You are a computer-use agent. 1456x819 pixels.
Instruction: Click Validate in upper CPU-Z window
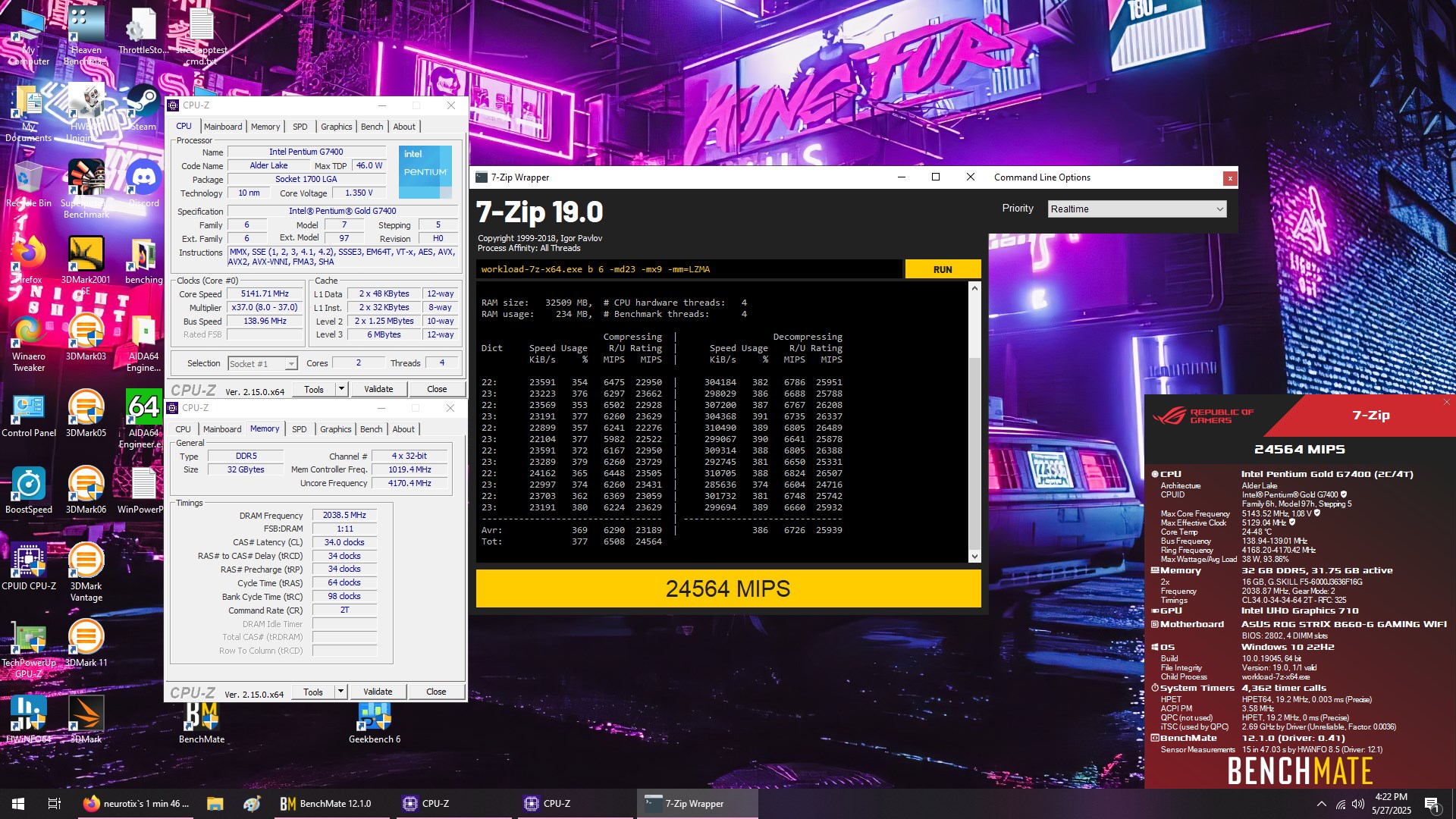378,389
